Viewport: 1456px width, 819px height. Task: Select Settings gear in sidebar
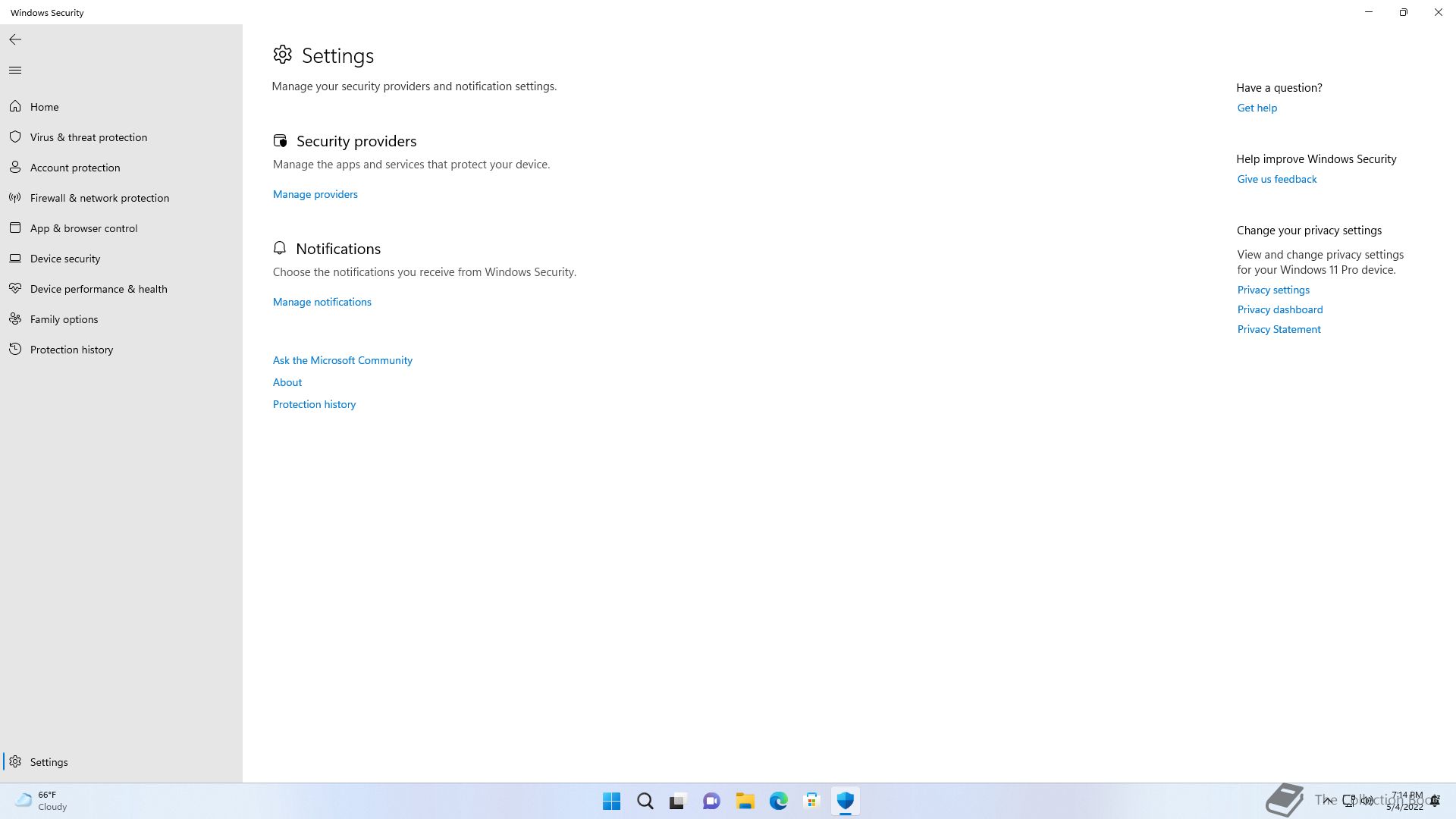point(15,762)
